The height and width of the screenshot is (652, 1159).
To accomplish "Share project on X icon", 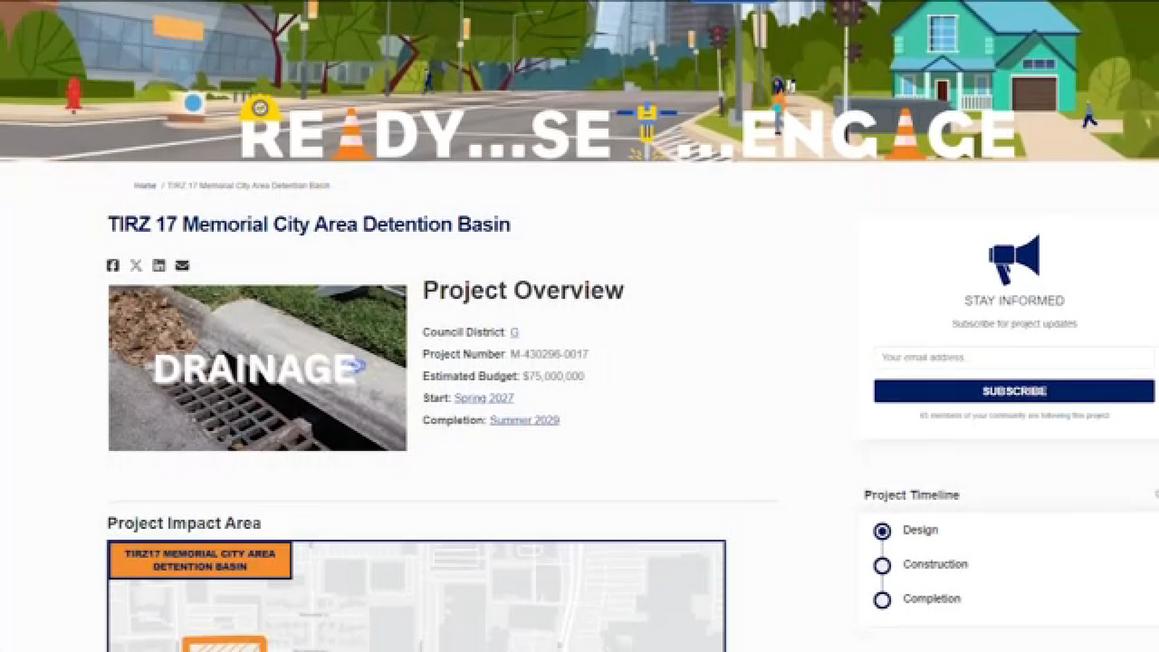I will point(136,265).
